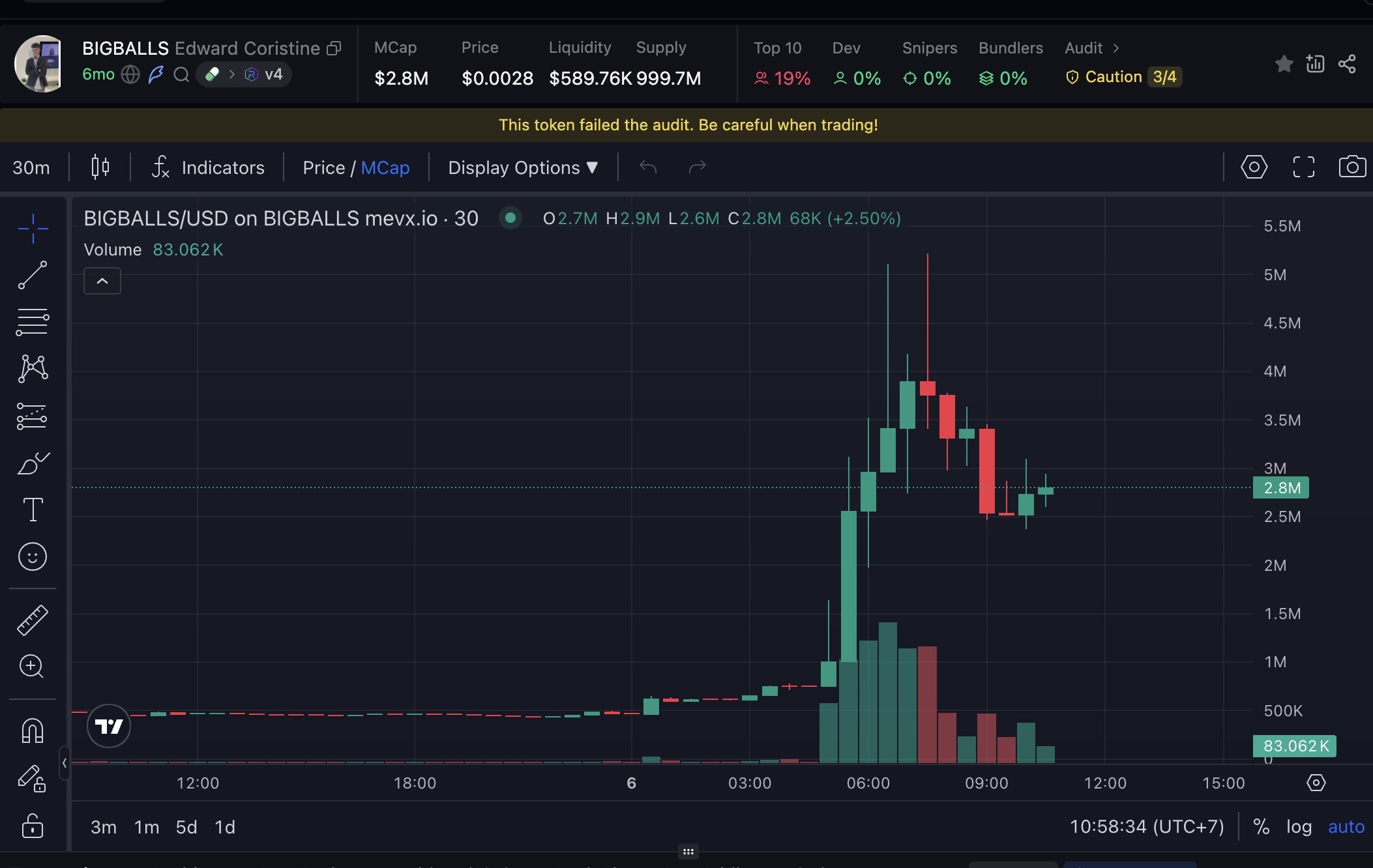Select the brush drawing tool
The width and height of the screenshot is (1373, 868).
coord(33,463)
